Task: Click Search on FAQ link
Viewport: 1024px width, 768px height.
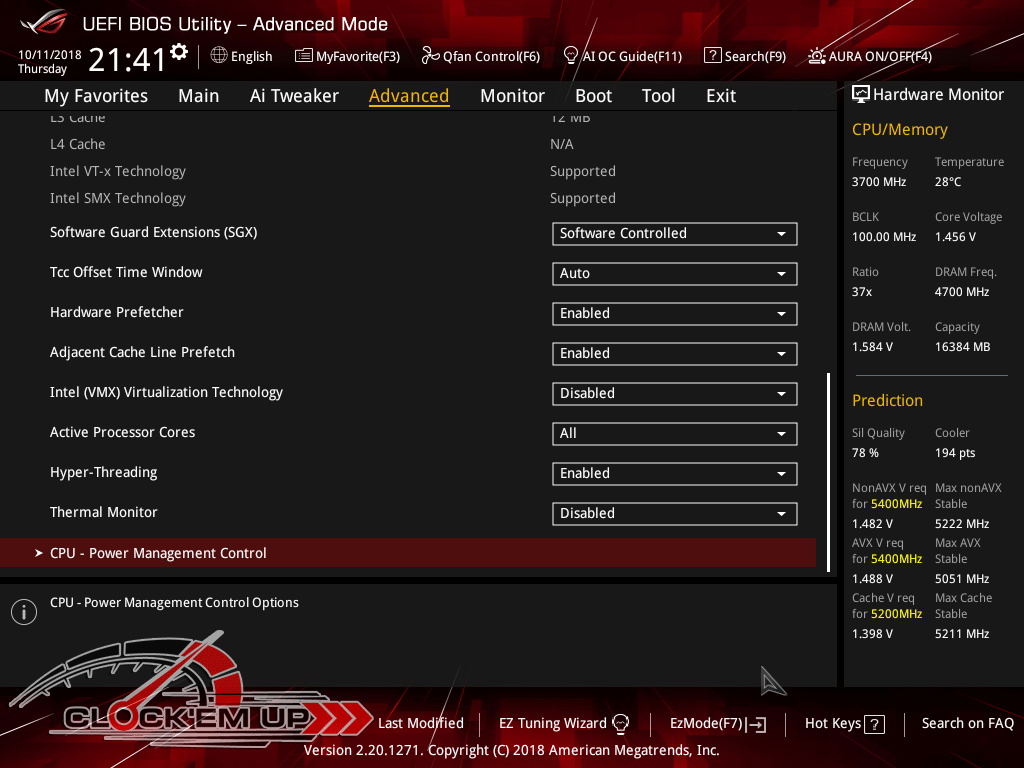Action: (x=967, y=723)
